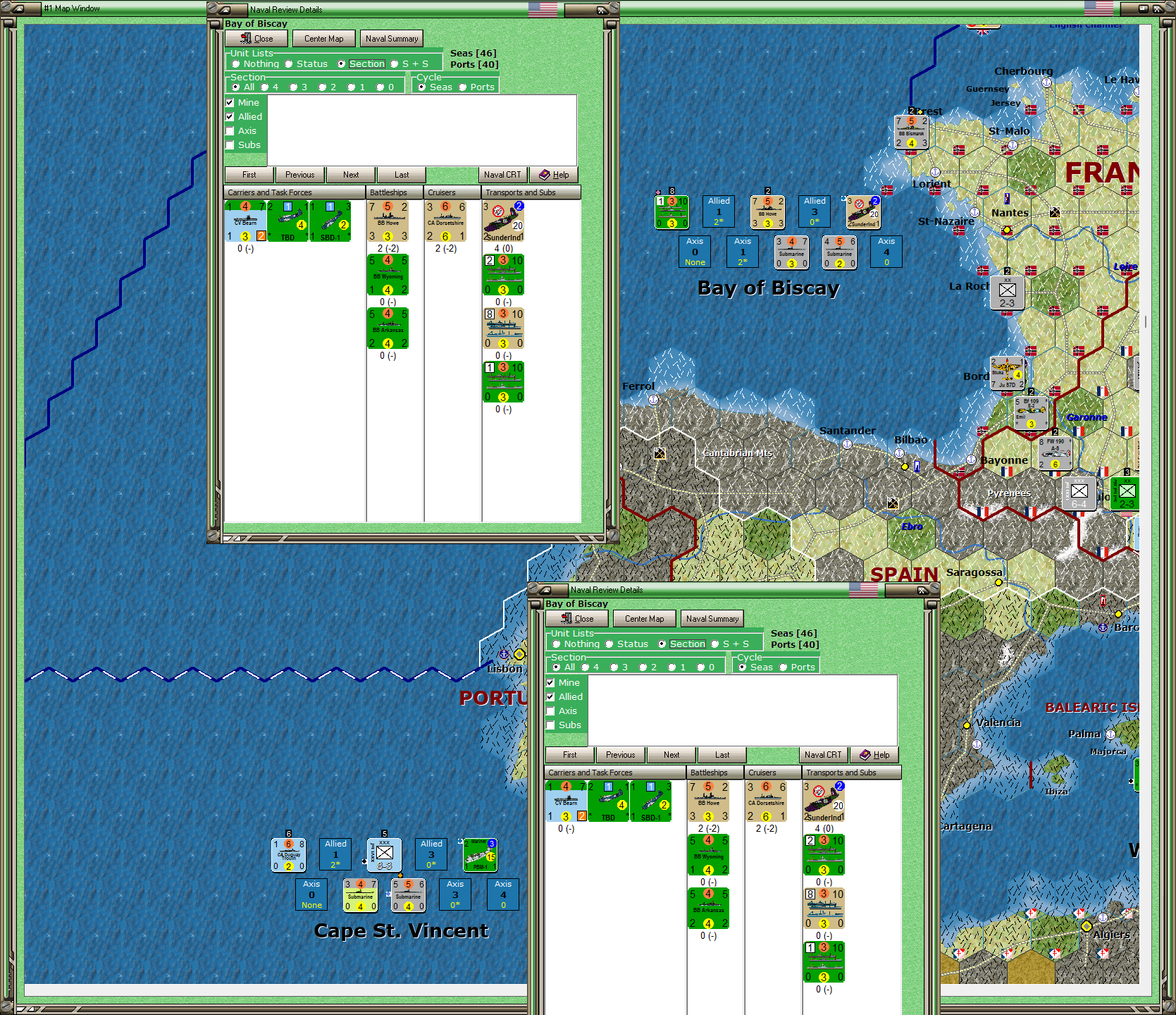Screen dimensions: 1176x1015
Task: Select CA Dorsetshire cruiser in upper Naval Review window
Action: click(445, 221)
